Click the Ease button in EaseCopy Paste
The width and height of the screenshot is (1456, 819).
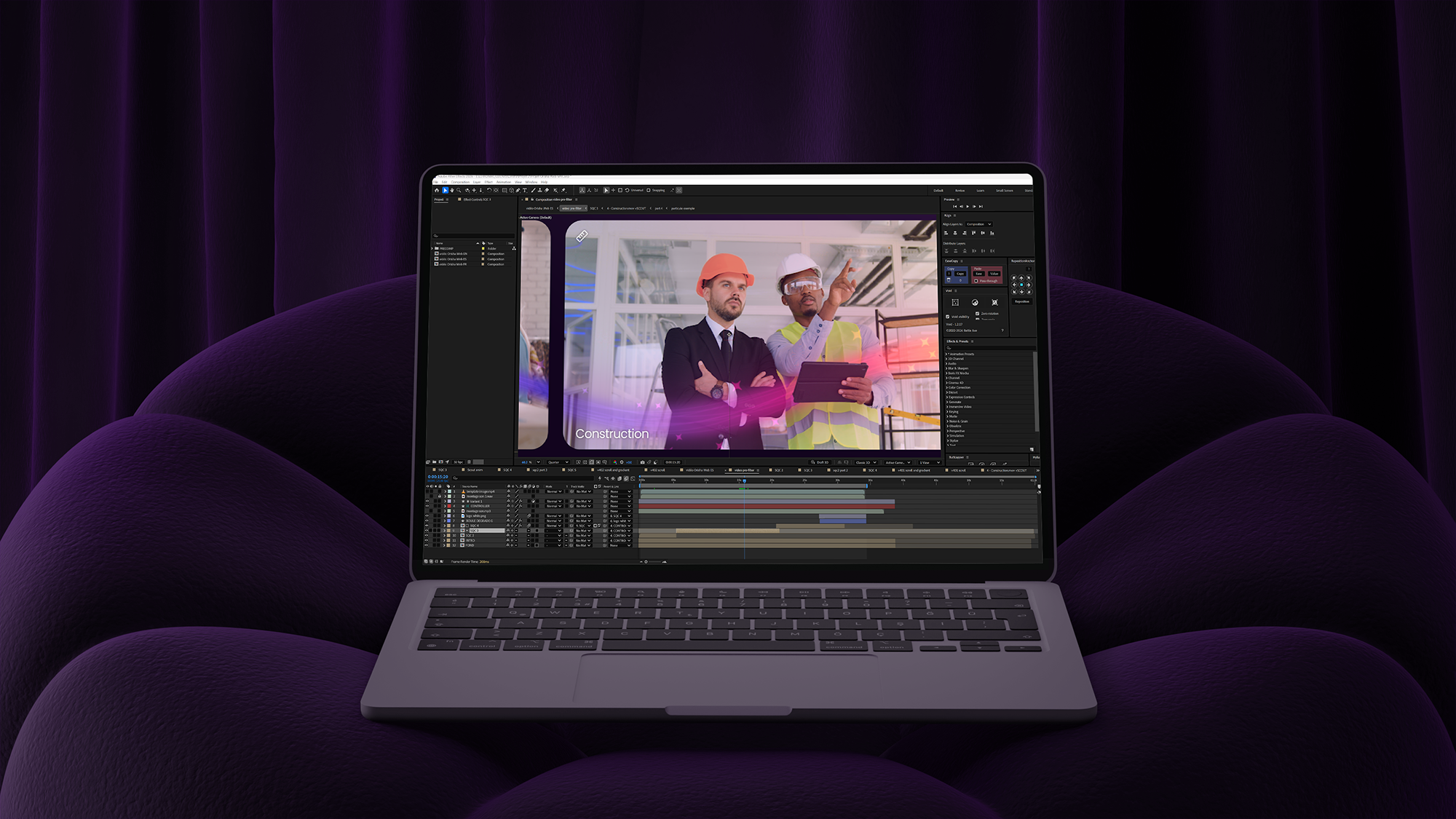(979, 274)
